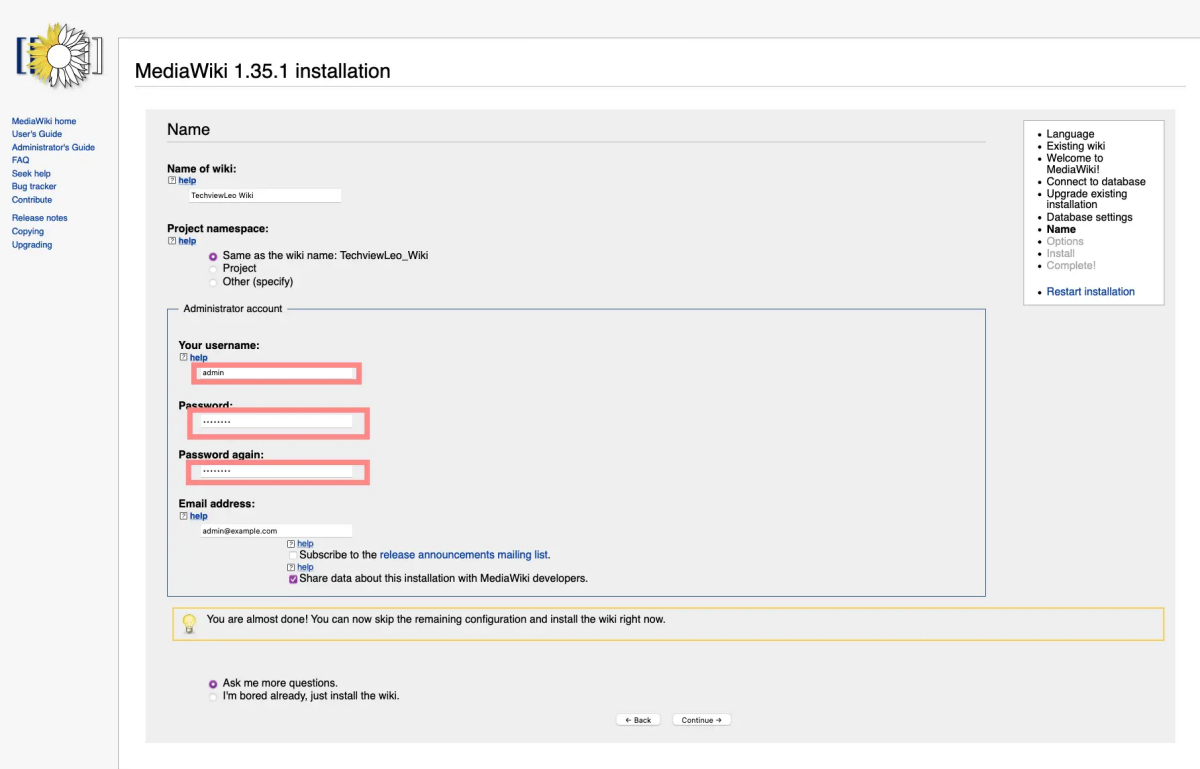1200x769 pixels.
Task: Select 'Ask me more questions' option
Action: click(213, 684)
